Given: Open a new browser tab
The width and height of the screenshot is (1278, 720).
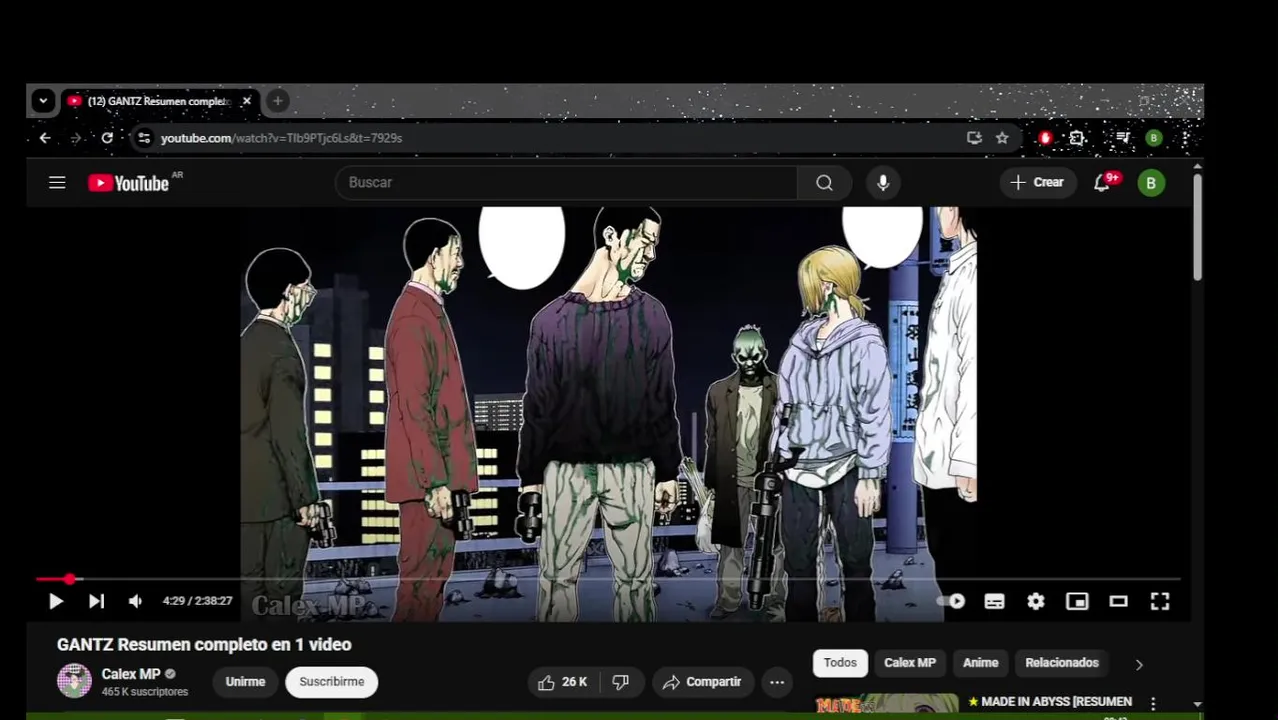Looking at the screenshot, I should coord(278,101).
